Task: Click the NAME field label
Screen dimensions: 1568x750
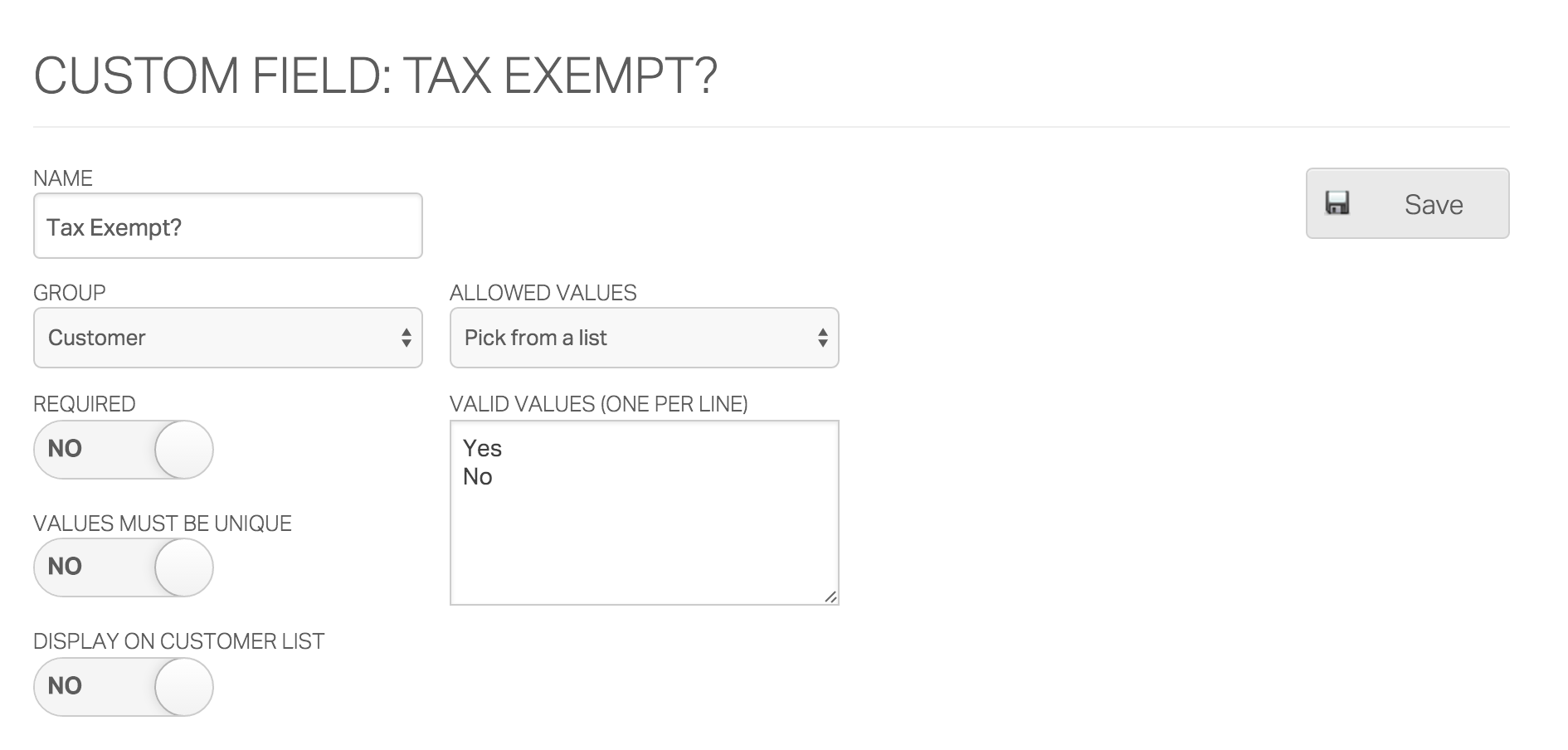Action: click(x=62, y=178)
